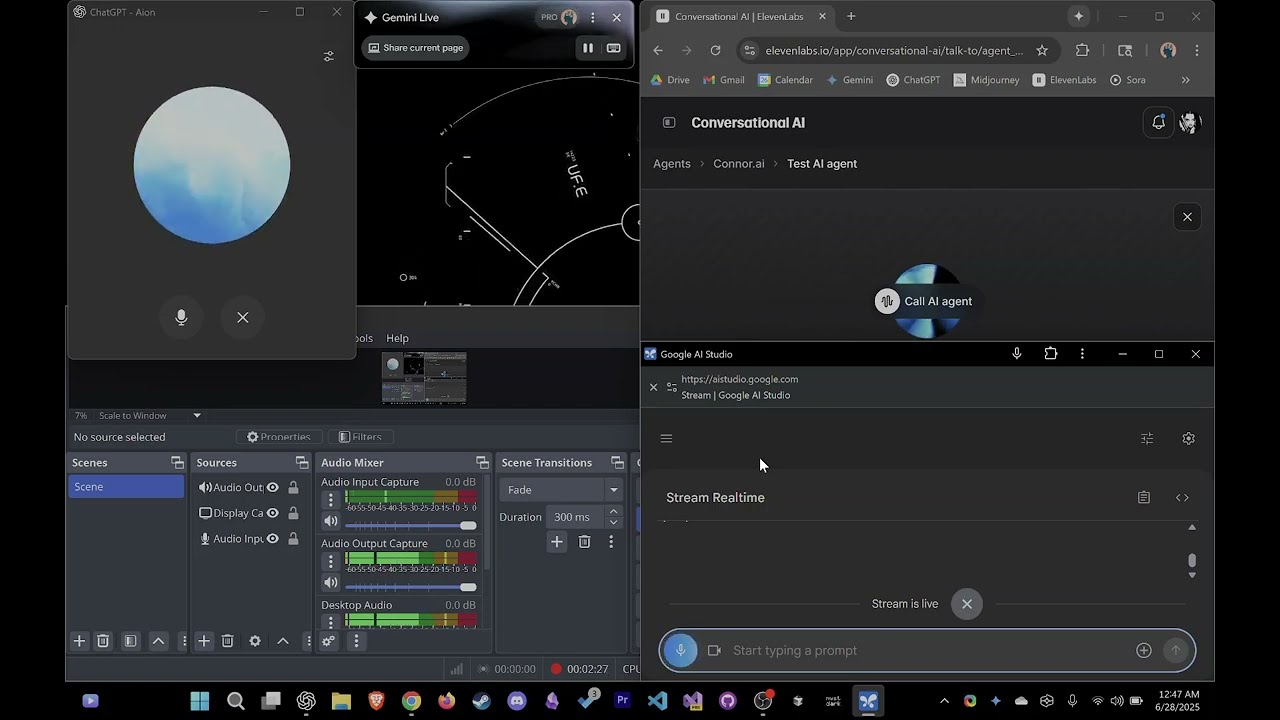Open Windows Start menu

[200, 701]
